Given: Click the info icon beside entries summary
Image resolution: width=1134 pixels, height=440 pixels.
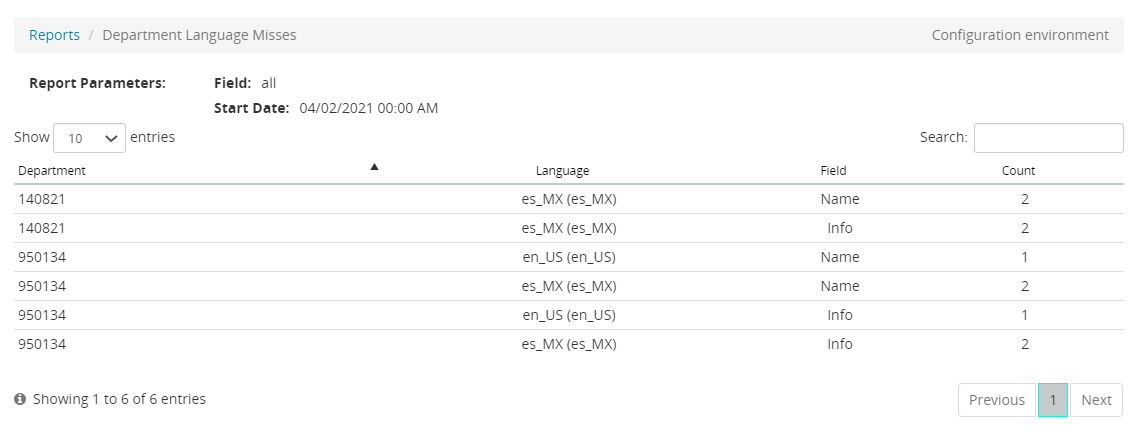Looking at the screenshot, I should point(20,400).
